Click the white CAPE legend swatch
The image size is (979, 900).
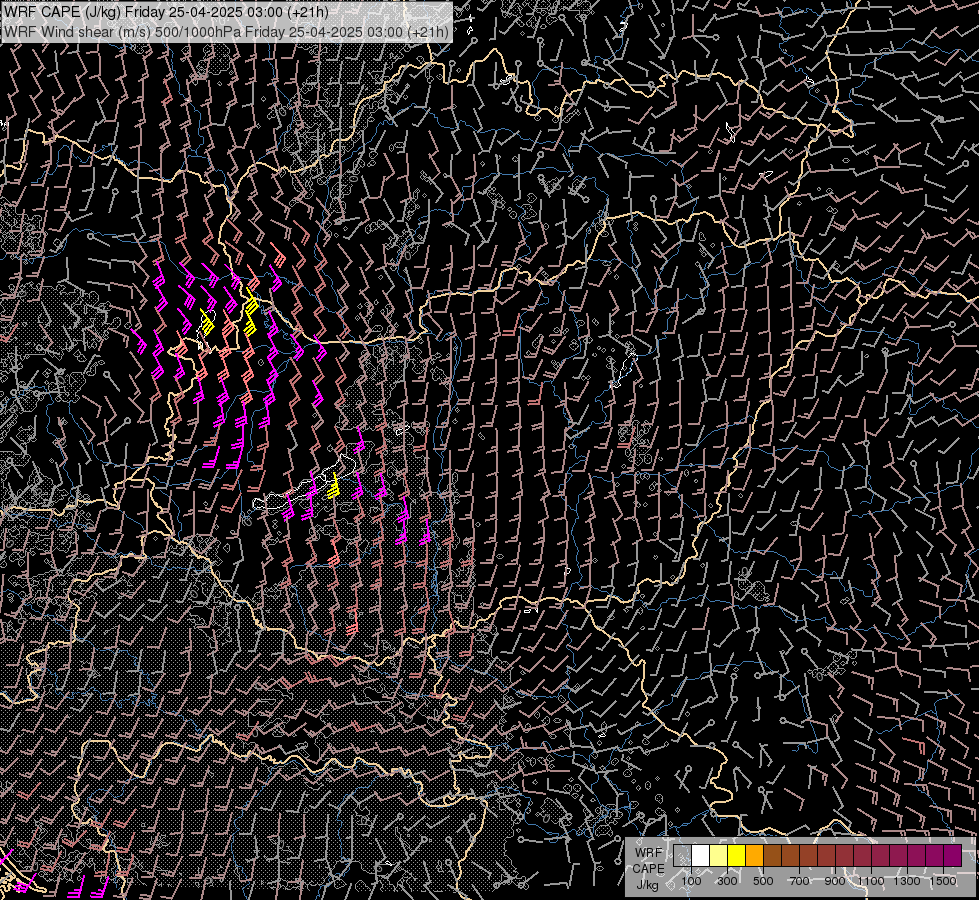(701, 856)
